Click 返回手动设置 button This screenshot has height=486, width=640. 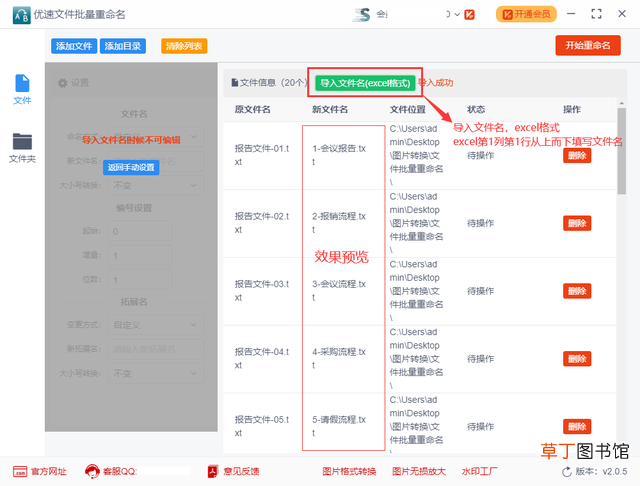131,167
